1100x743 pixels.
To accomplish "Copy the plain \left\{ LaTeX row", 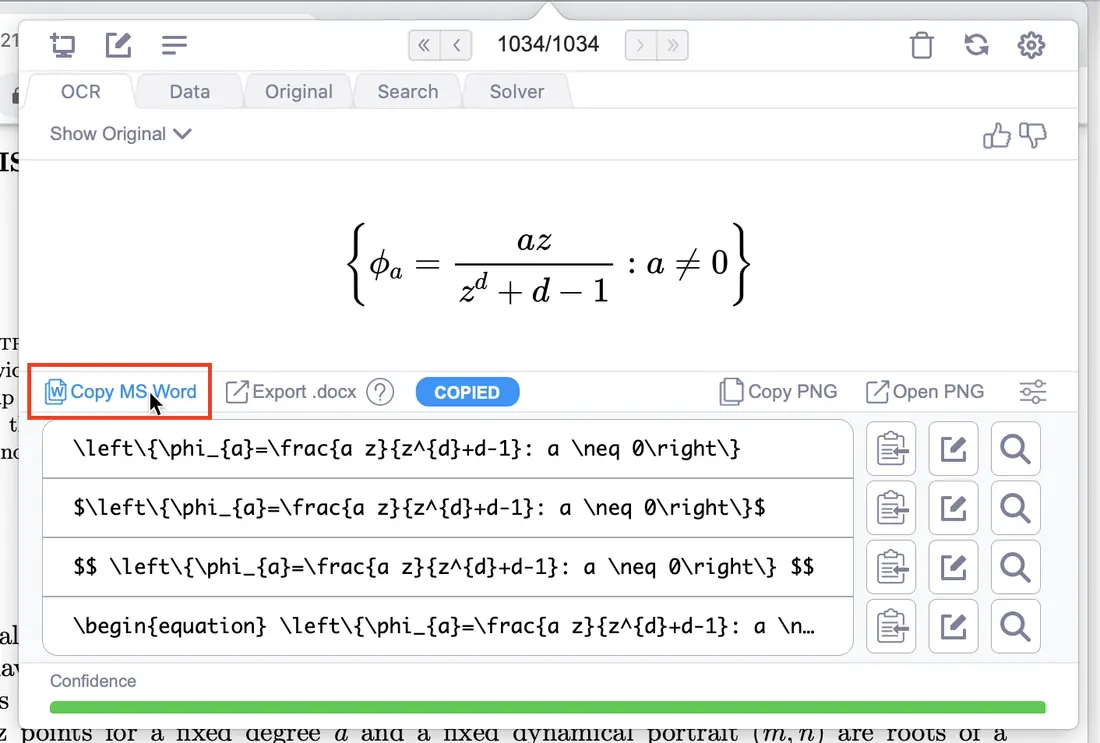I will [891, 449].
